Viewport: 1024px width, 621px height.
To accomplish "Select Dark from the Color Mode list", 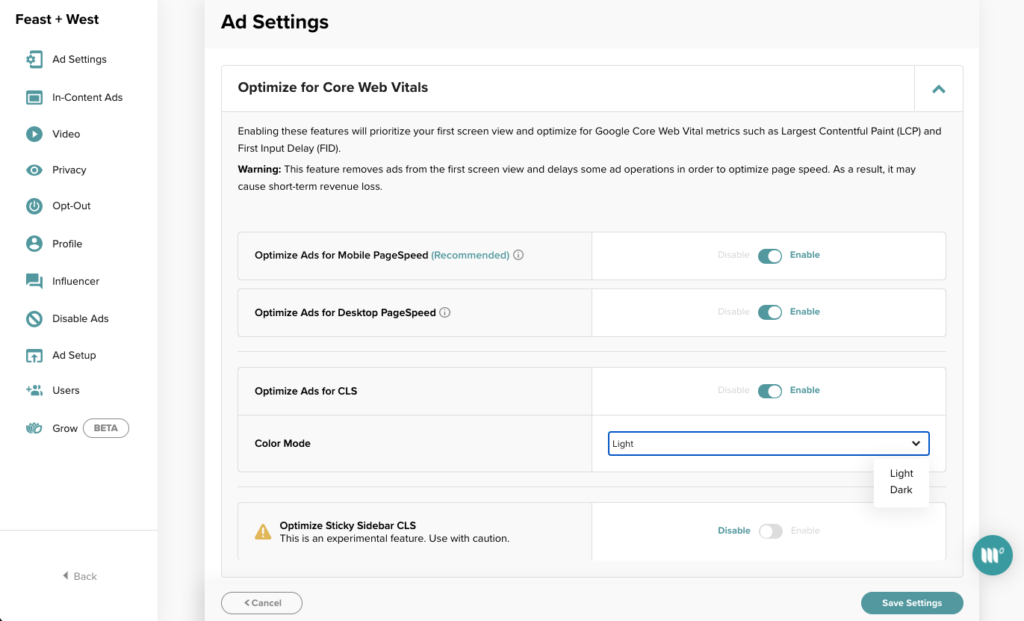I will [901, 490].
